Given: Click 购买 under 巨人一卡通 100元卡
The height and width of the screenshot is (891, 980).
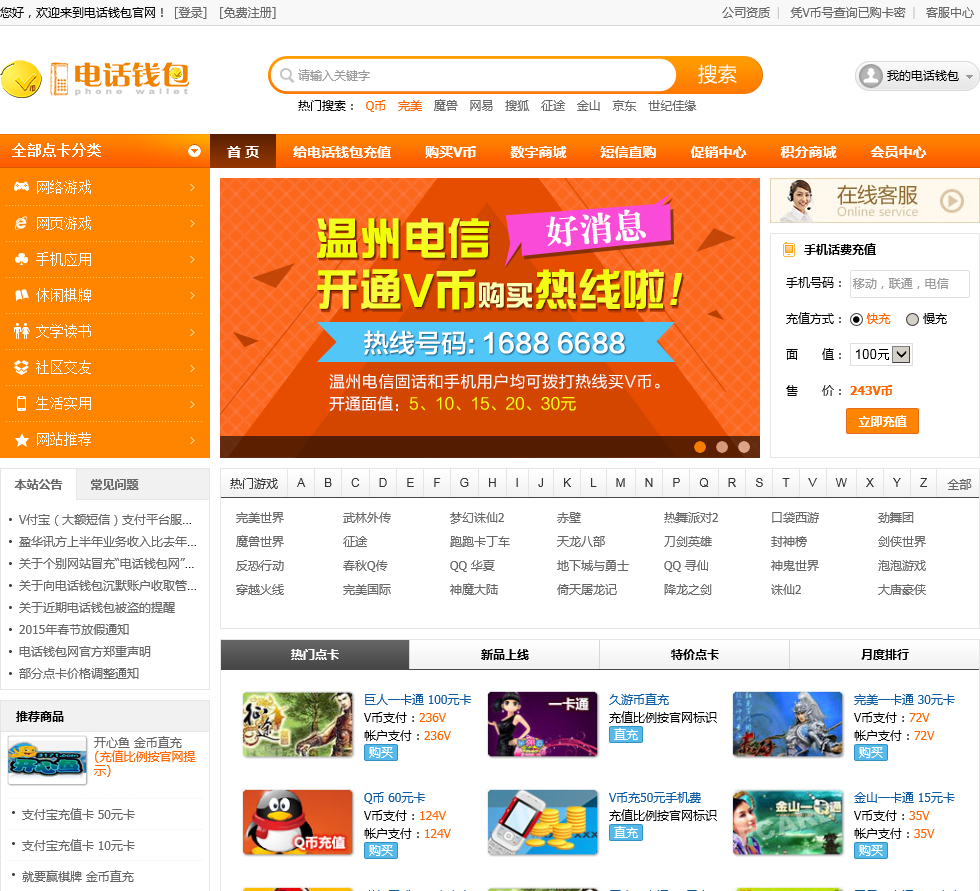Looking at the screenshot, I should point(381,753).
